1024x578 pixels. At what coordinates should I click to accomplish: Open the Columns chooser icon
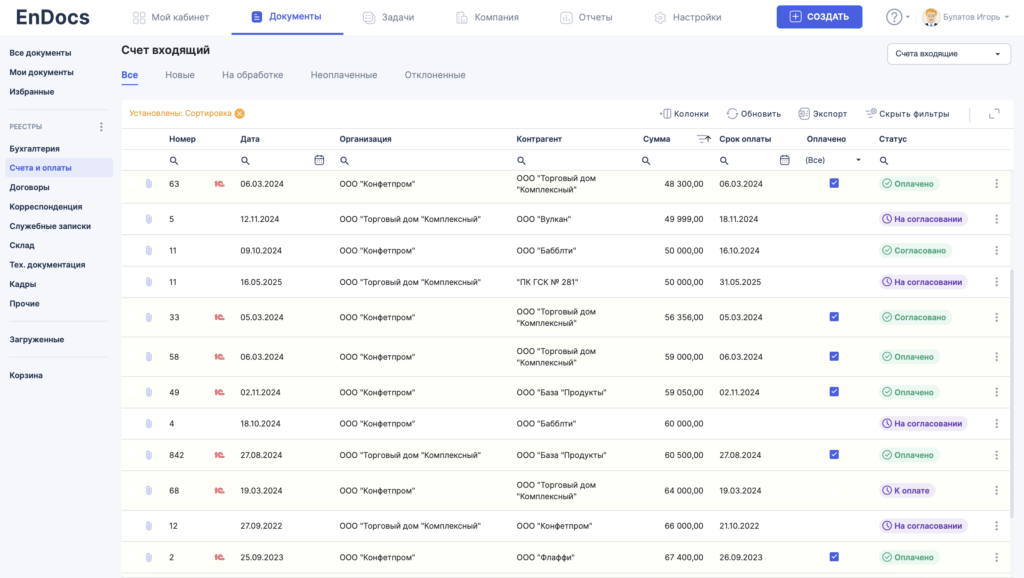pos(666,114)
